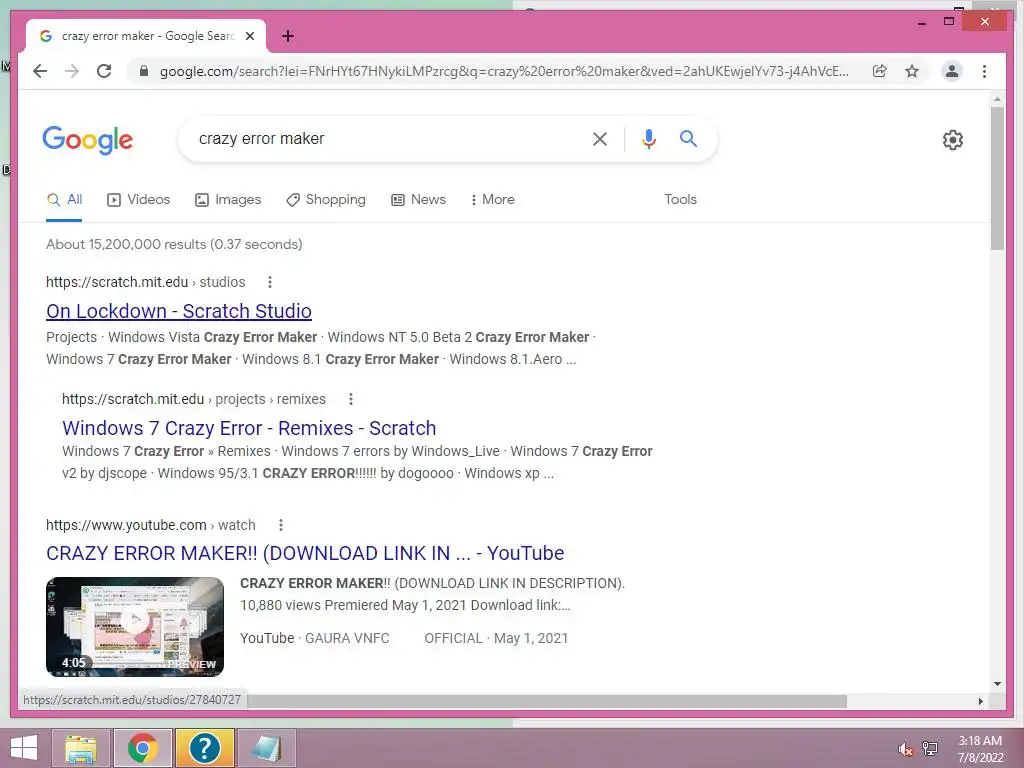
Task: Click the 'https://scratch.mit.edu › studios' breadcrumb
Action: (x=146, y=282)
